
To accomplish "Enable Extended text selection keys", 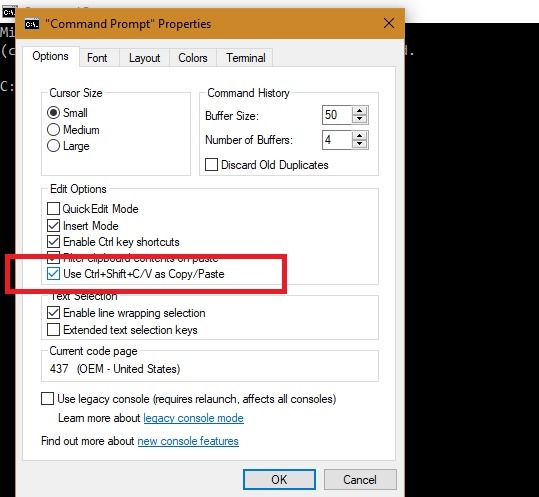I will tap(53, 329).
